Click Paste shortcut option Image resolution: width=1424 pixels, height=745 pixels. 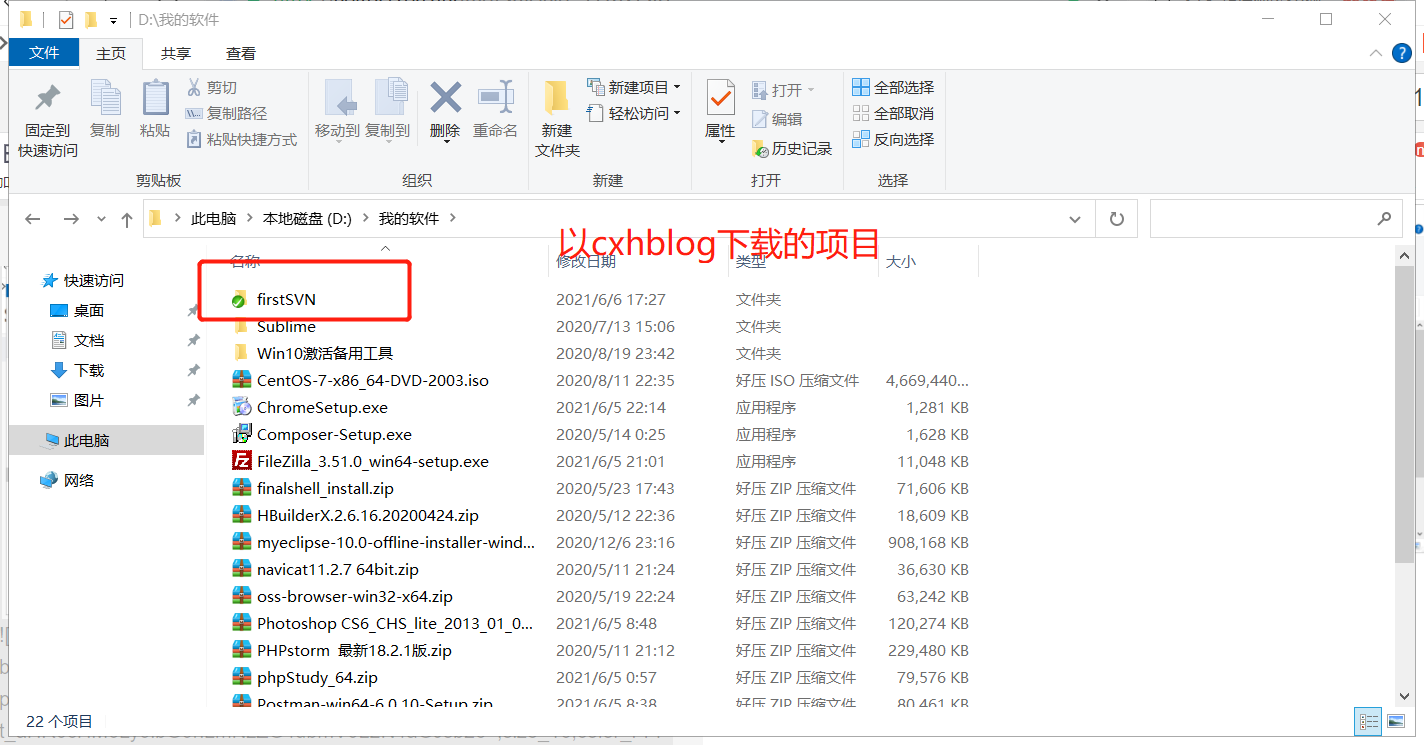[x=241, y=140]
